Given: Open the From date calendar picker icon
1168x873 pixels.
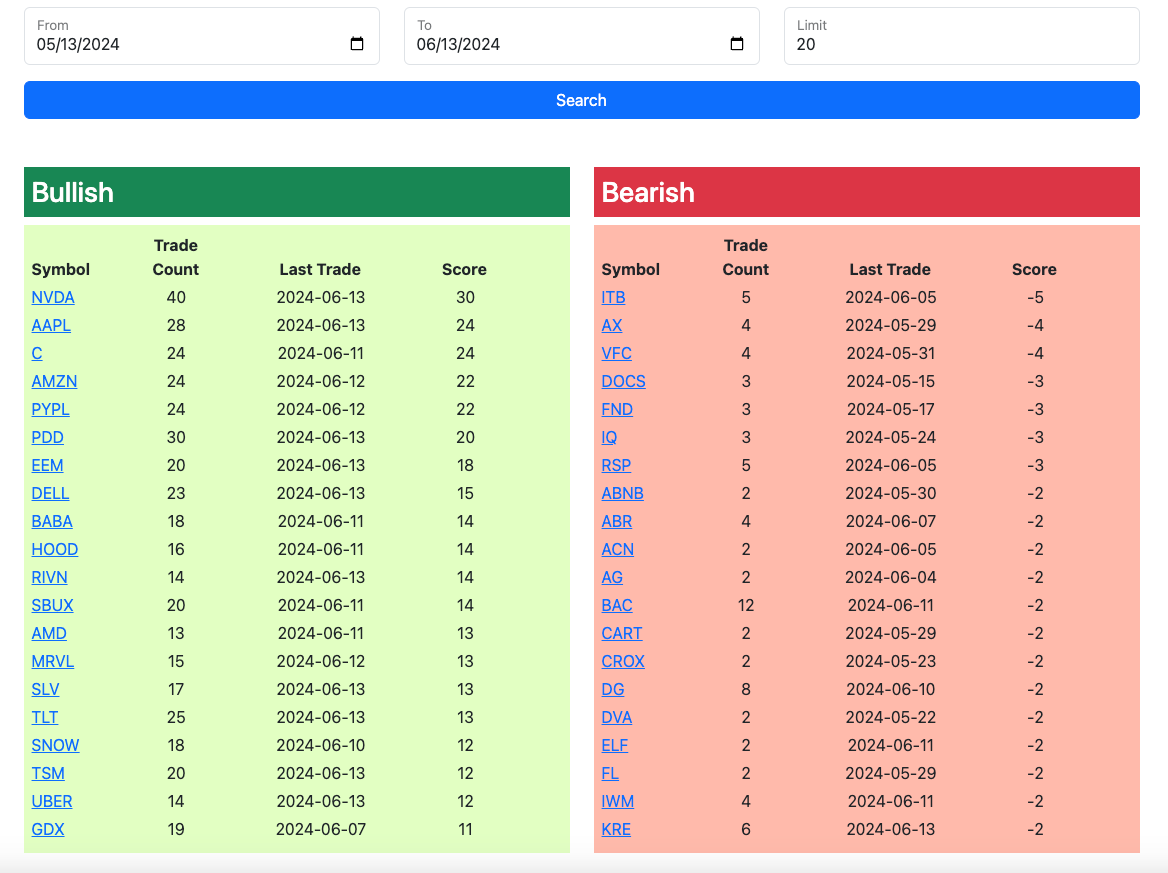Looking at the screenshot, I should pos(357,44).
